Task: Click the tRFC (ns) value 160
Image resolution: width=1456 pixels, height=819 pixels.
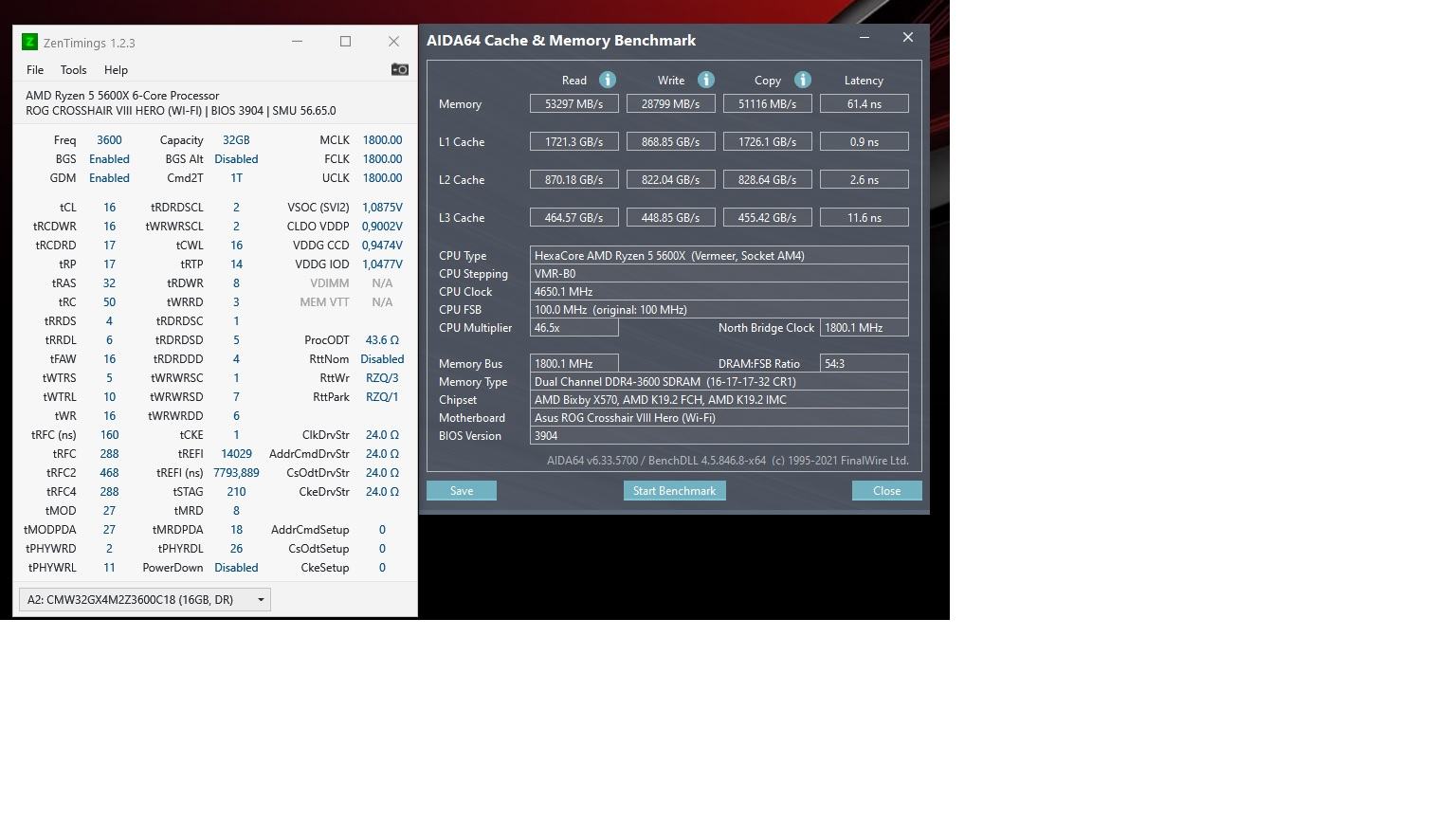Action: (x=109, y=434)
